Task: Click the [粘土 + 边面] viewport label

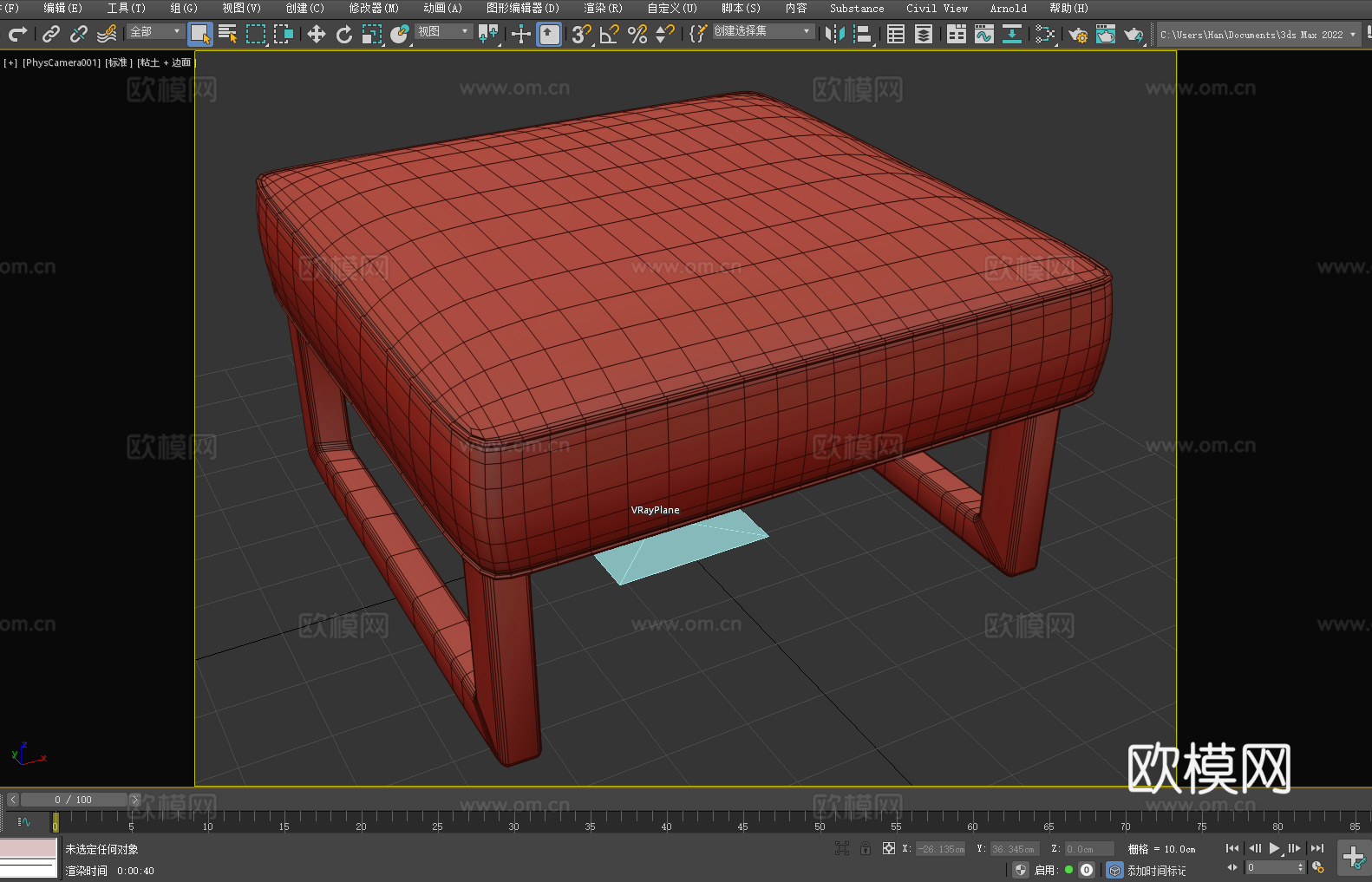Action: coord(167,62)
